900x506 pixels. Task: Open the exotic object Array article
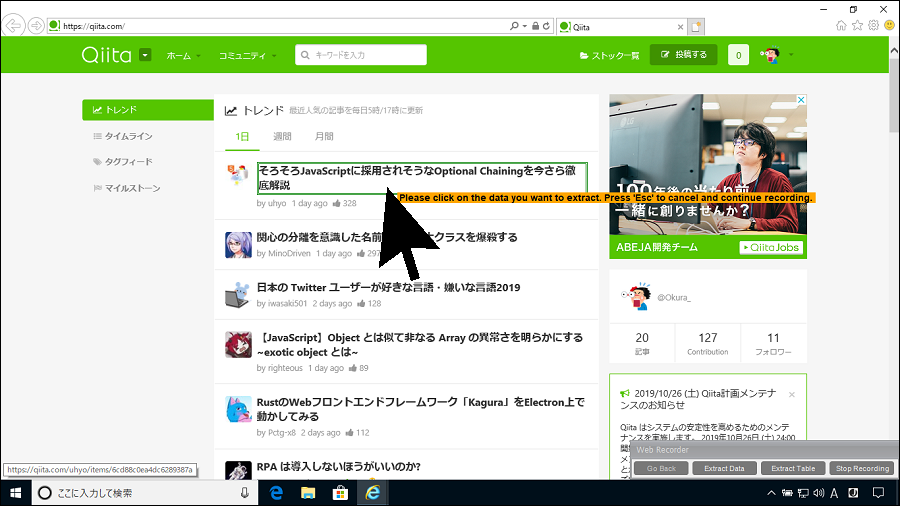tap(420, 345)
